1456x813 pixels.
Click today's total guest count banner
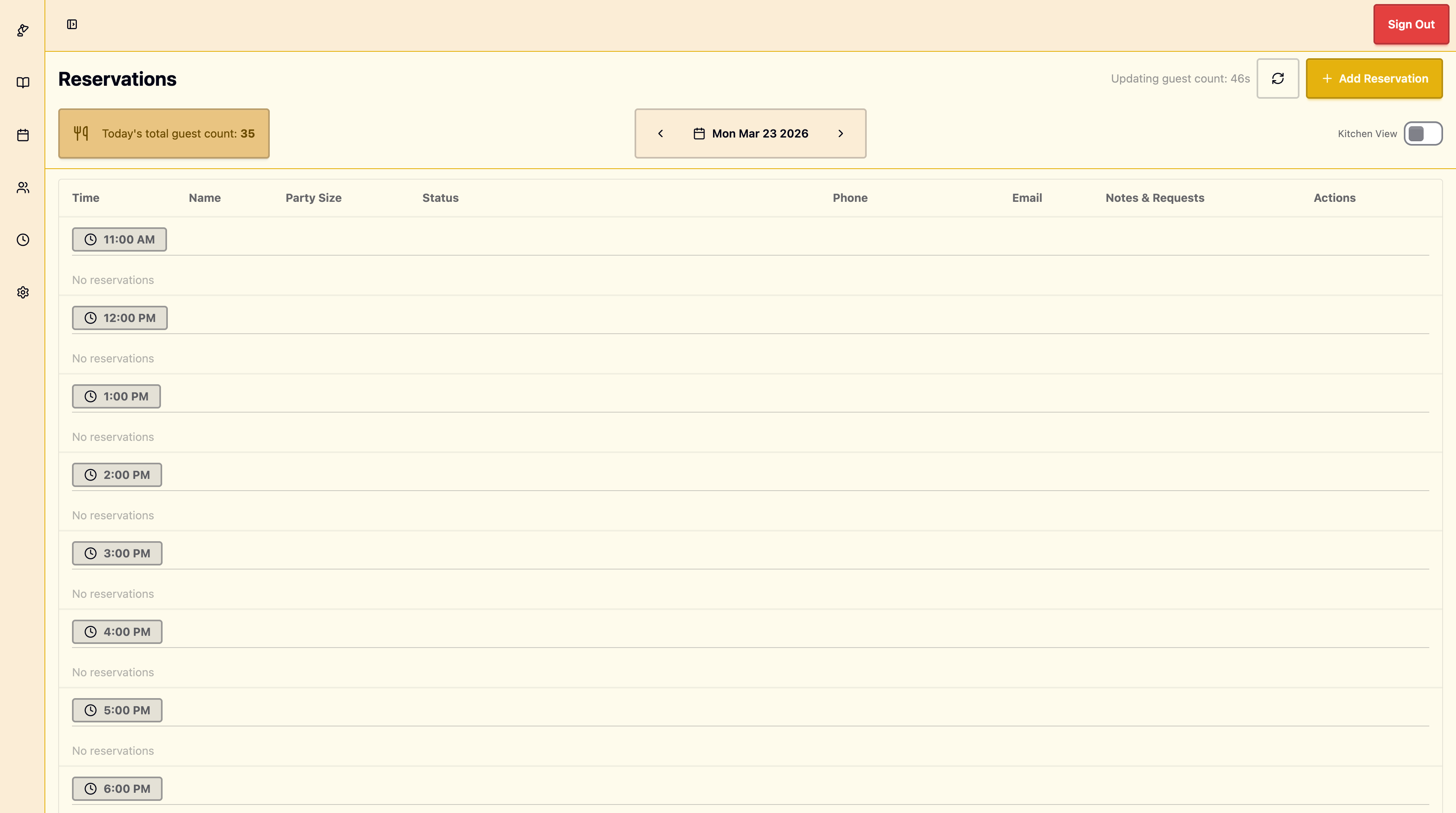tap(164, 133)
